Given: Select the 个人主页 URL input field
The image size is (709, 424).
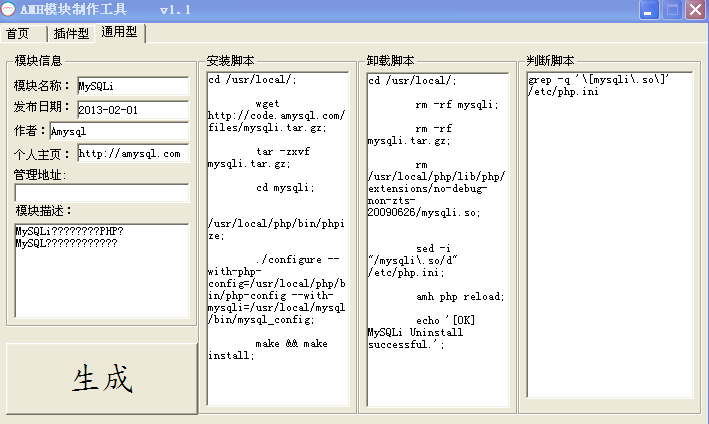Looking at the screenshot, I should click(132, 154).
